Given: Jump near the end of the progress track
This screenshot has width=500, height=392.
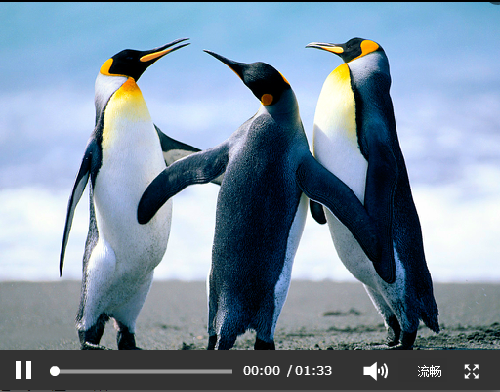Looking at the screenshot, I should click(227, 371).
